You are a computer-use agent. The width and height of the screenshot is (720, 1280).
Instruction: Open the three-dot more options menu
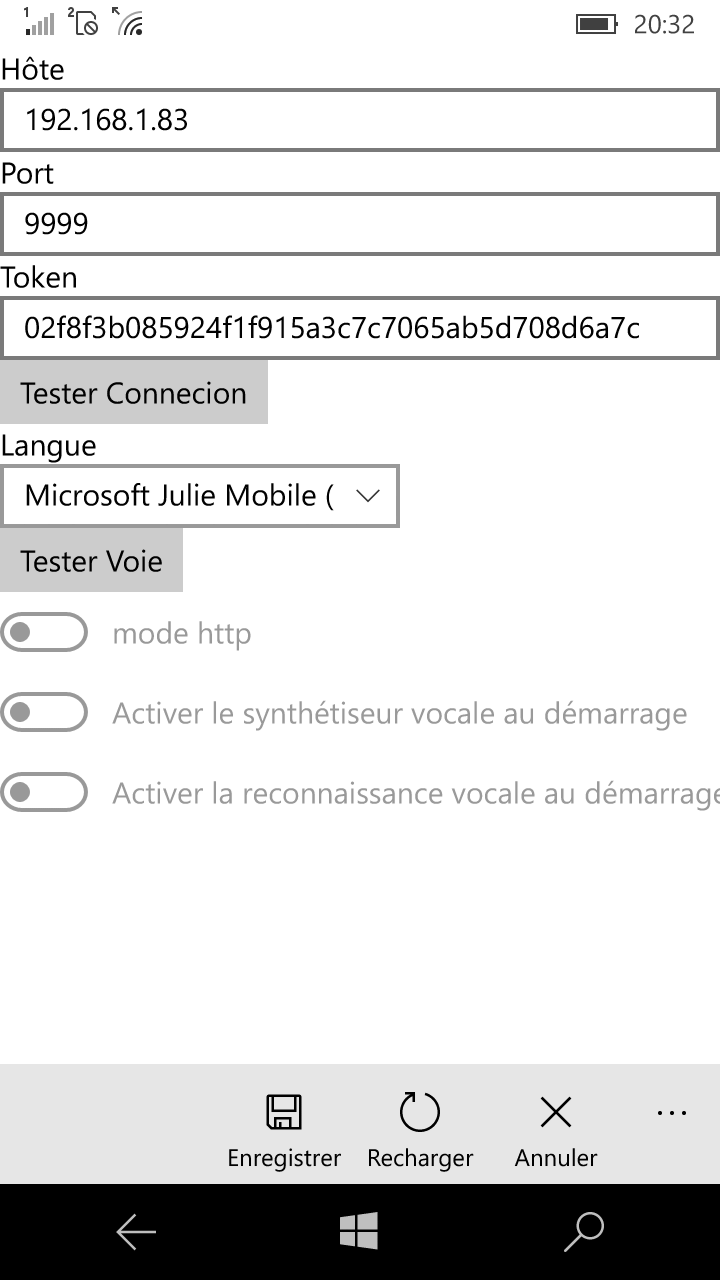[671, 1113]
